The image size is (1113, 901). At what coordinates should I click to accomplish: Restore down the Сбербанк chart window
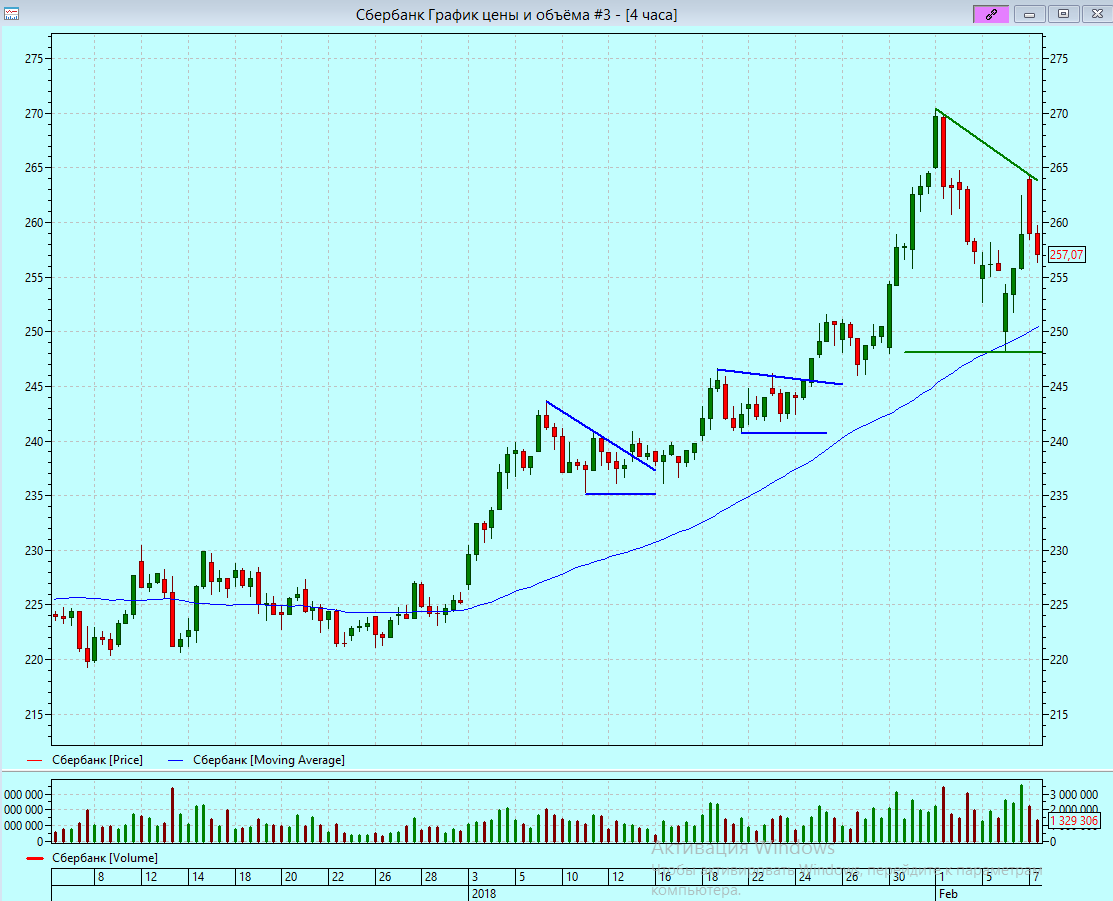click(x=1063, y=13)
